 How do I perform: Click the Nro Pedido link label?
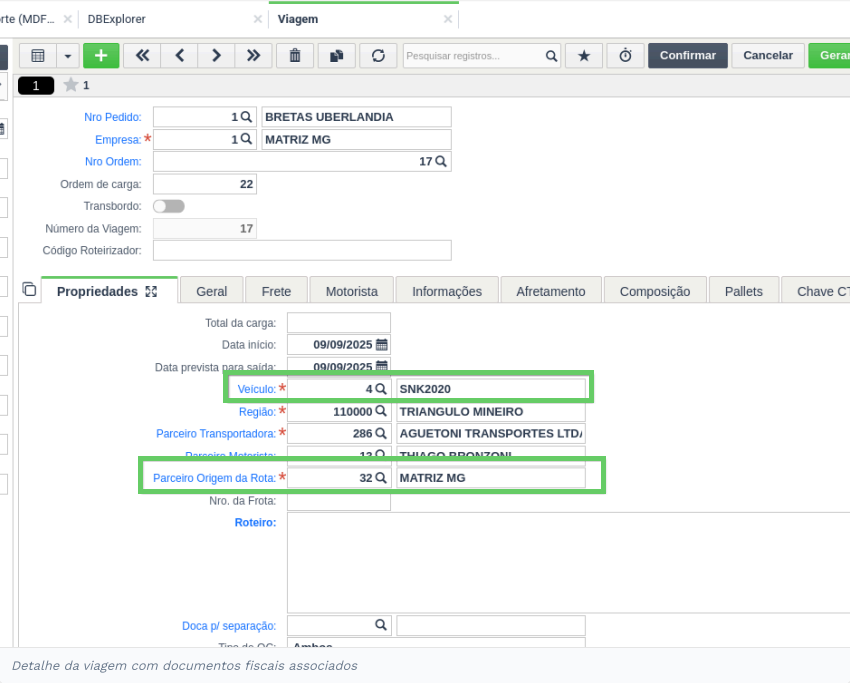pos(113,117)
